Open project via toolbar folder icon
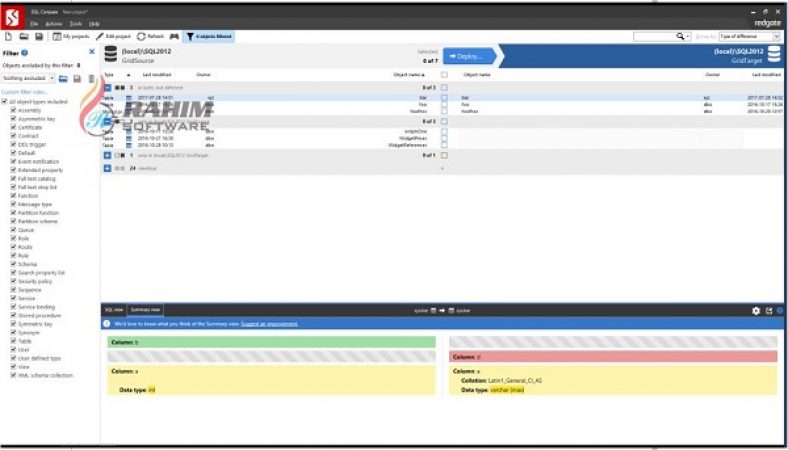Screen dimensions: 788x450 [24, 37]
